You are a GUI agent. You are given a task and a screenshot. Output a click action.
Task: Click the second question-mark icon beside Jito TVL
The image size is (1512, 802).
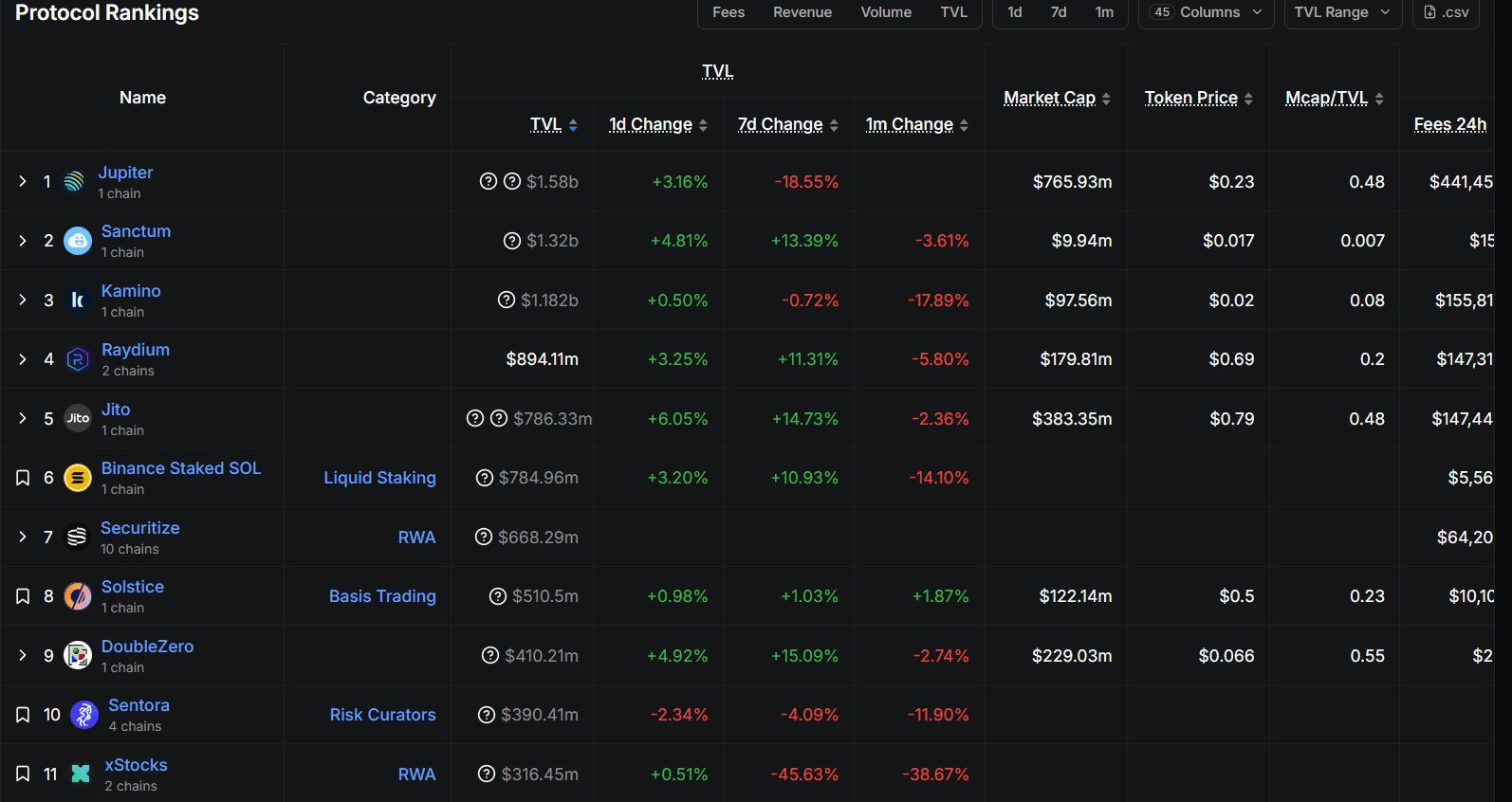point(499,418)
